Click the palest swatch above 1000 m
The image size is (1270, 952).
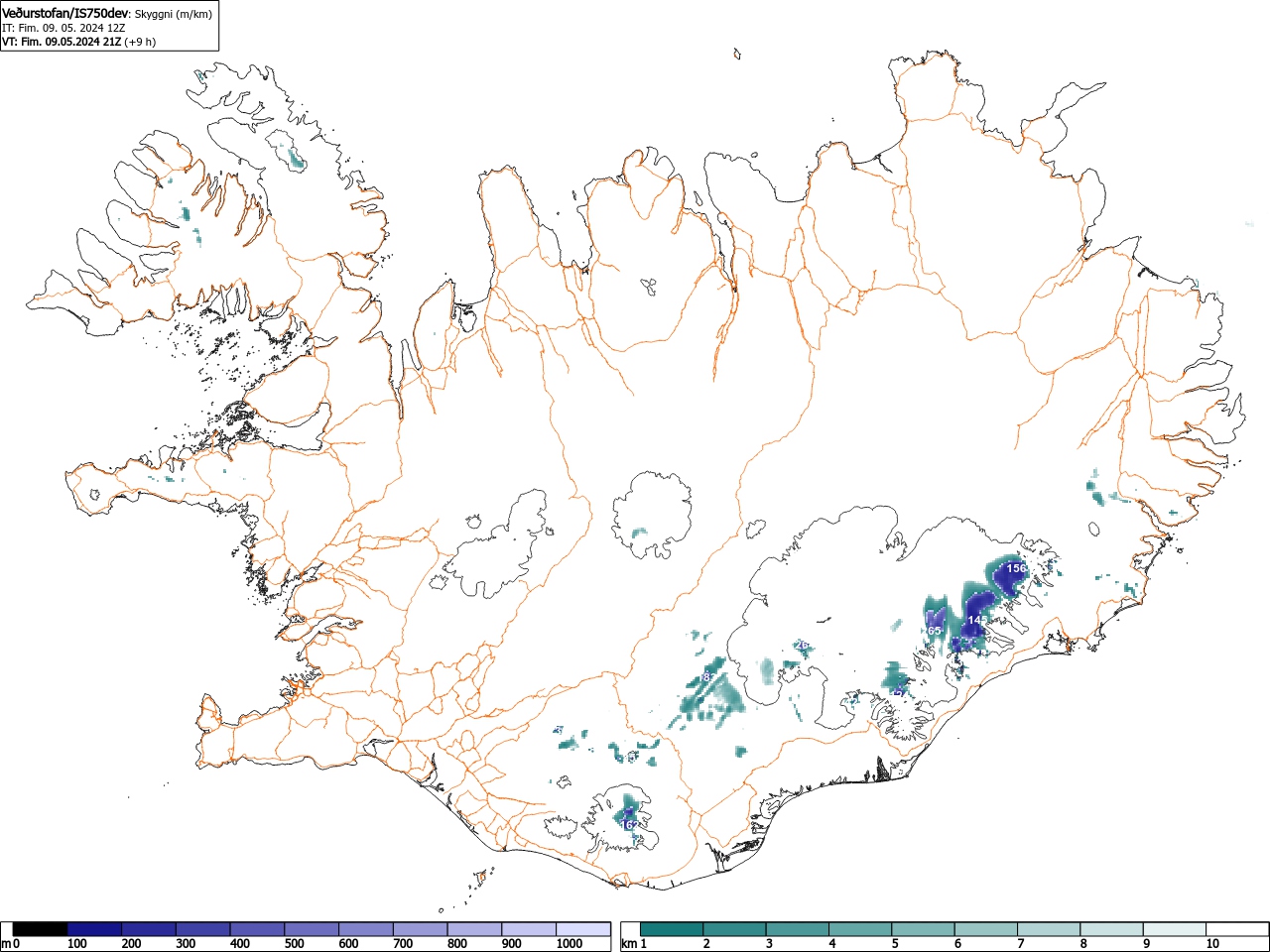582,929
